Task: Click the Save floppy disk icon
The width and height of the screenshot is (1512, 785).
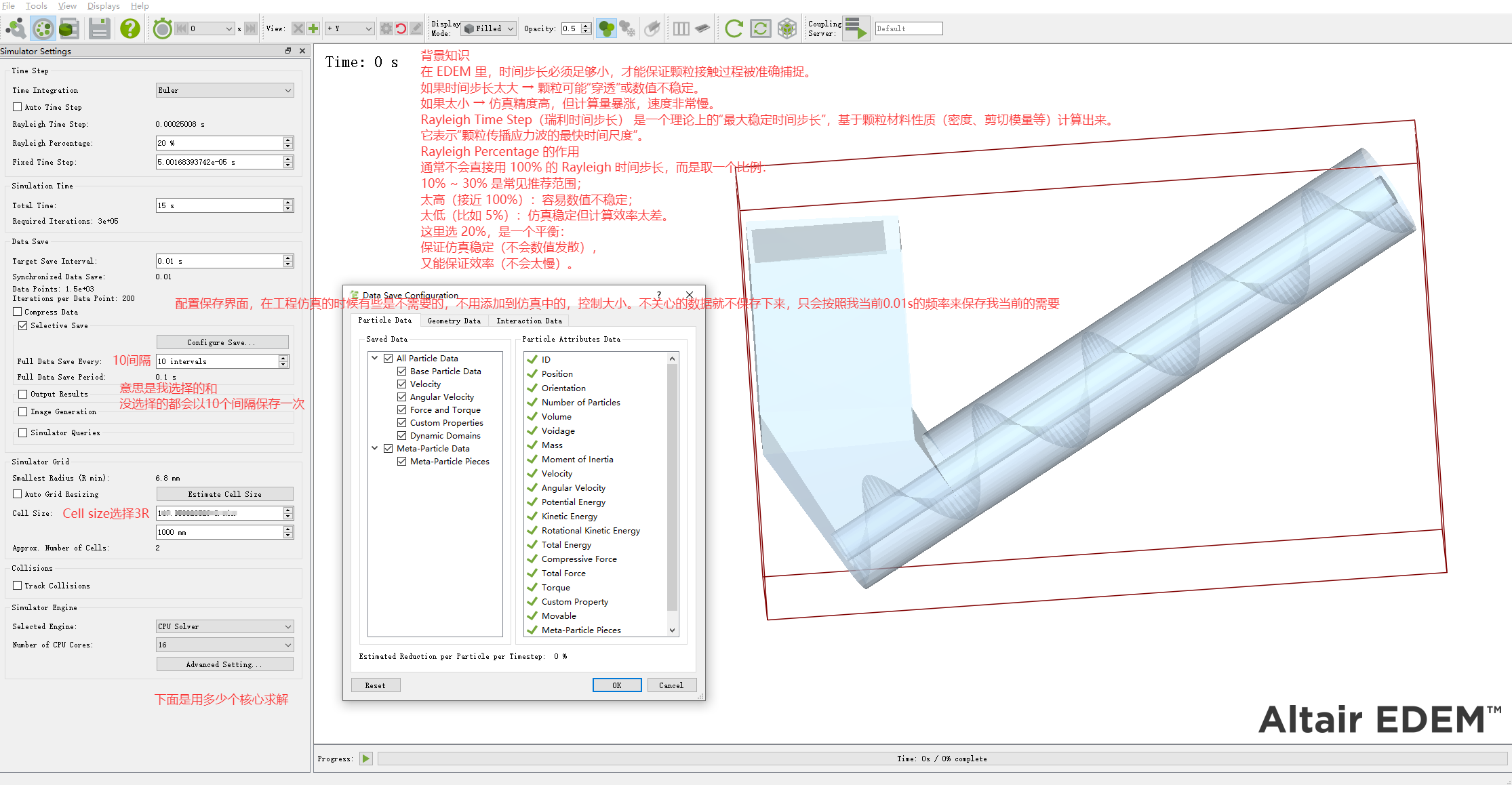Action: pos(100,28)
